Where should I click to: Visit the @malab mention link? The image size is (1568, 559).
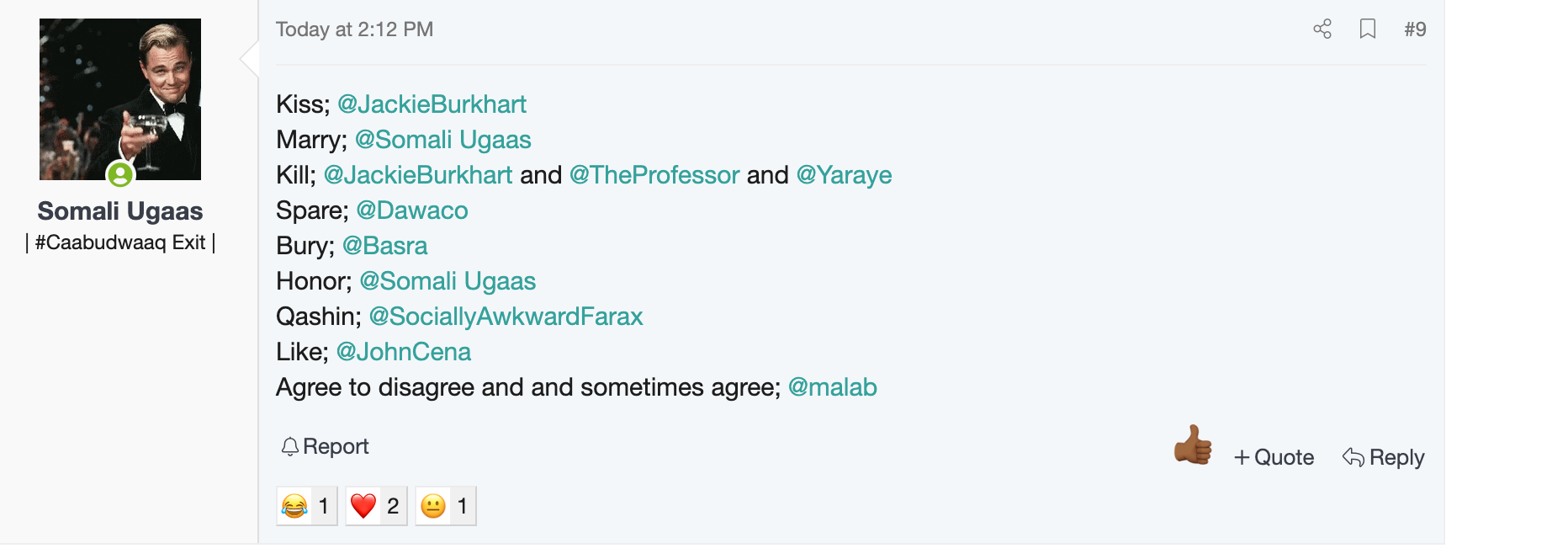(x=833, y=387)
